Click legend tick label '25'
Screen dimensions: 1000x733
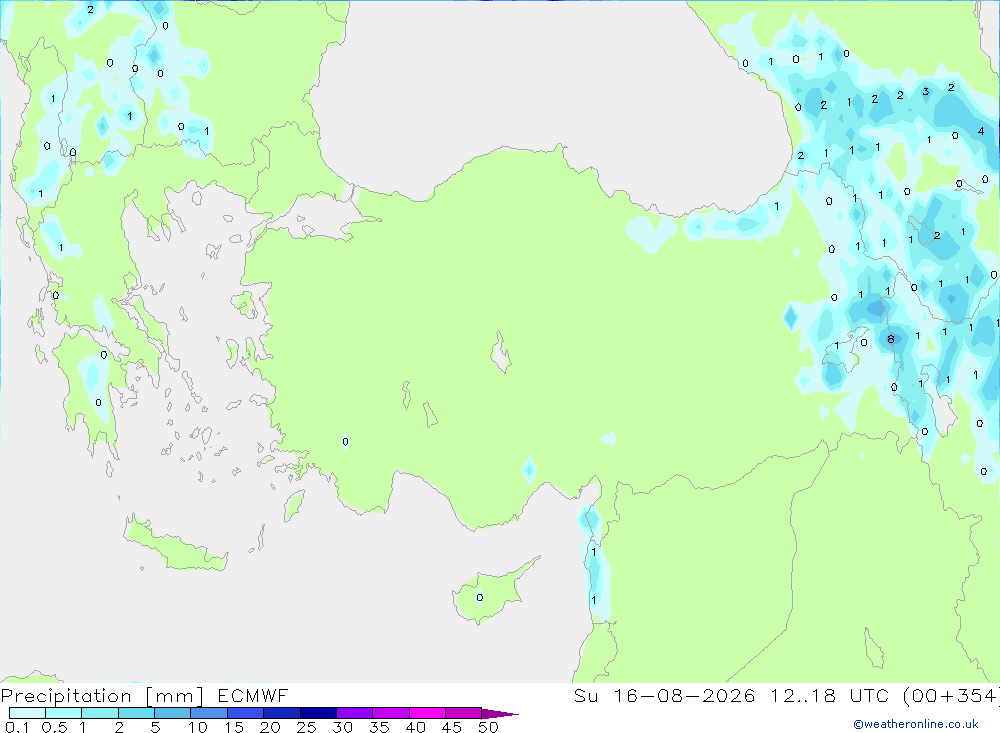[x=307, y=727]
